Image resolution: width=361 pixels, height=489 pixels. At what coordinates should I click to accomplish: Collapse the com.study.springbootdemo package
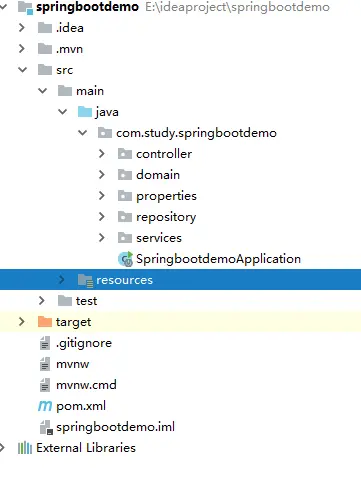[82, 133]
